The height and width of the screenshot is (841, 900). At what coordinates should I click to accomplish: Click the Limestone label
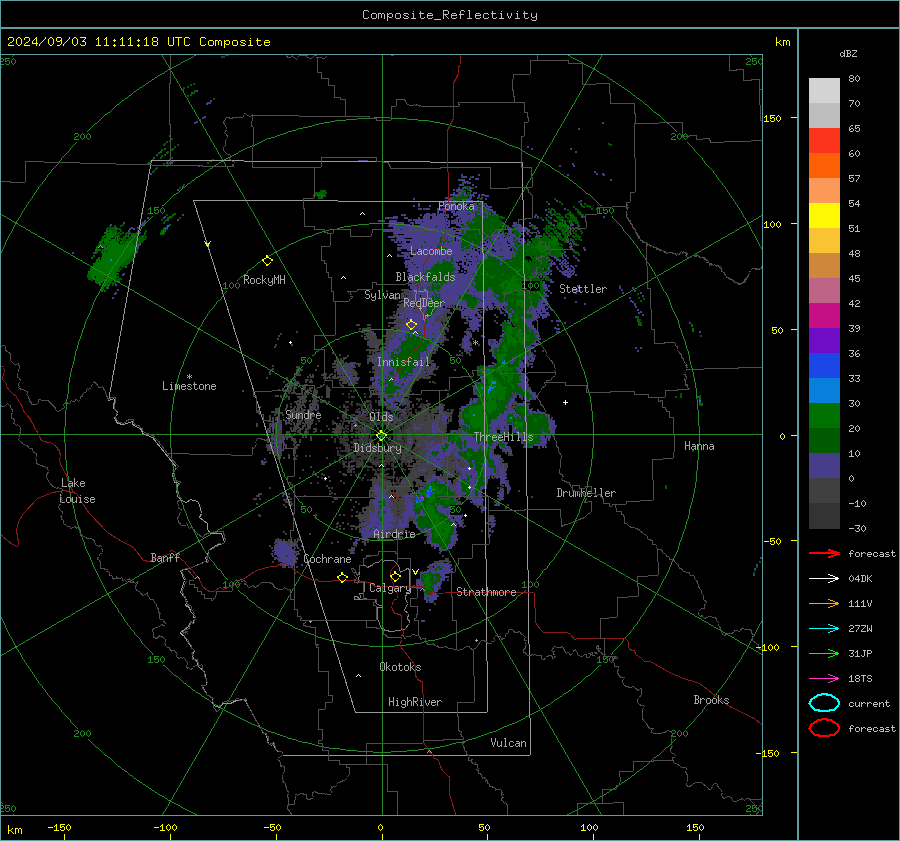[x=189, y=386]
